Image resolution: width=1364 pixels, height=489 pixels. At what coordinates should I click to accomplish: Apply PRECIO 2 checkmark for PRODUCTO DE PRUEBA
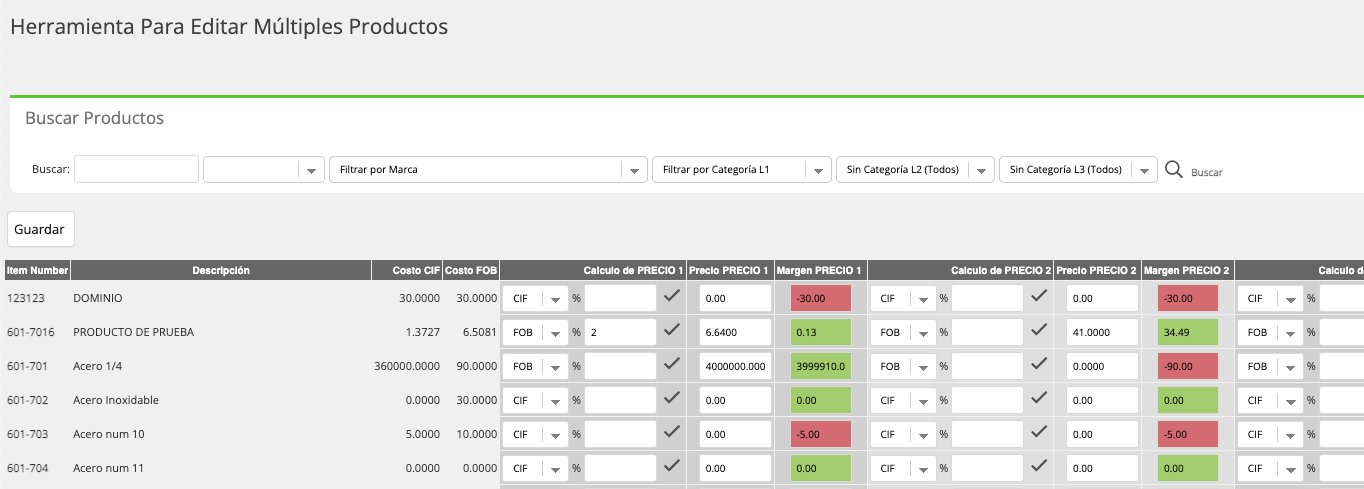click(1039, 330)
